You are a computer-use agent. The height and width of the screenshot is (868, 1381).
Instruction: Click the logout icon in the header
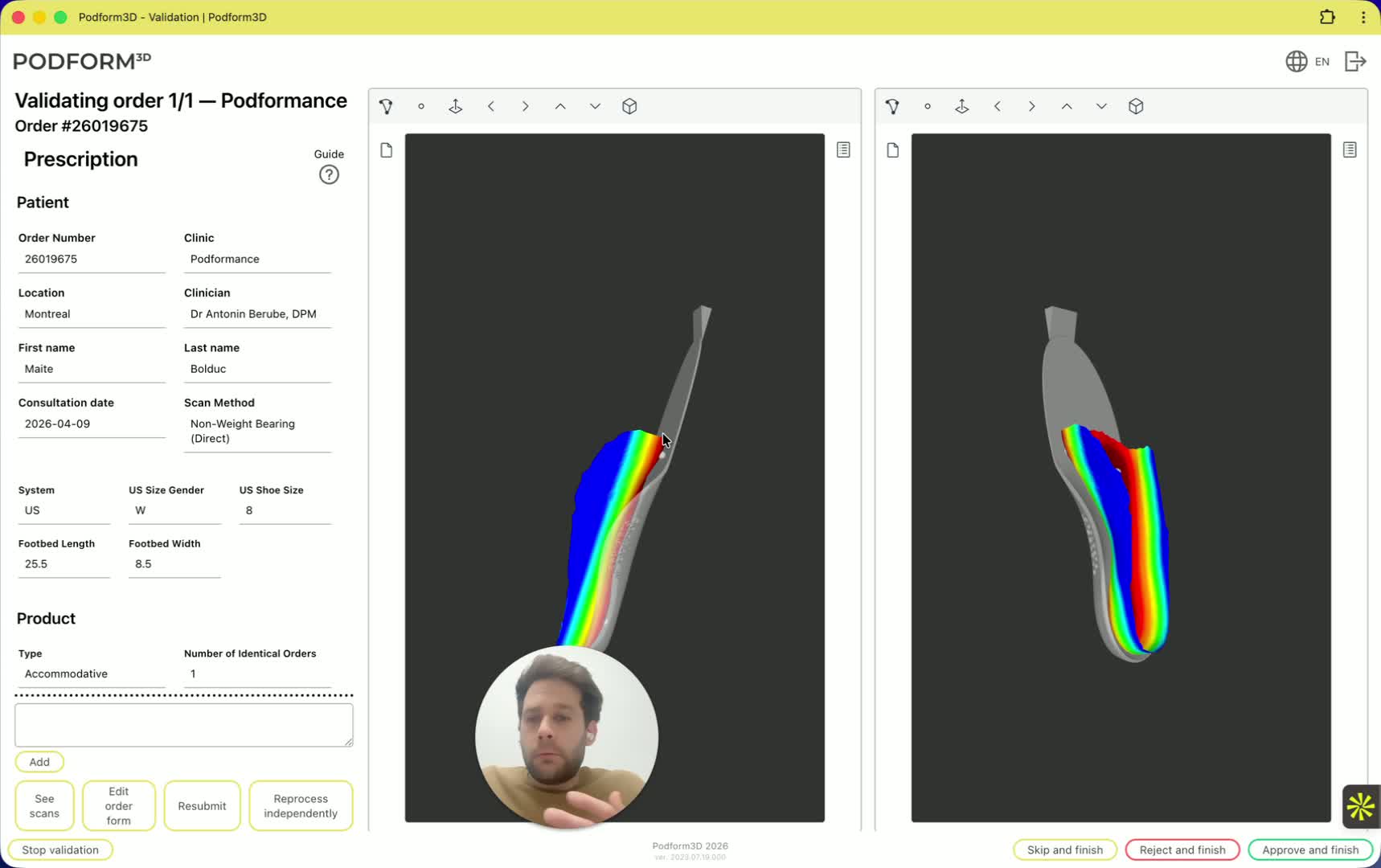[x=1355, y=61]
